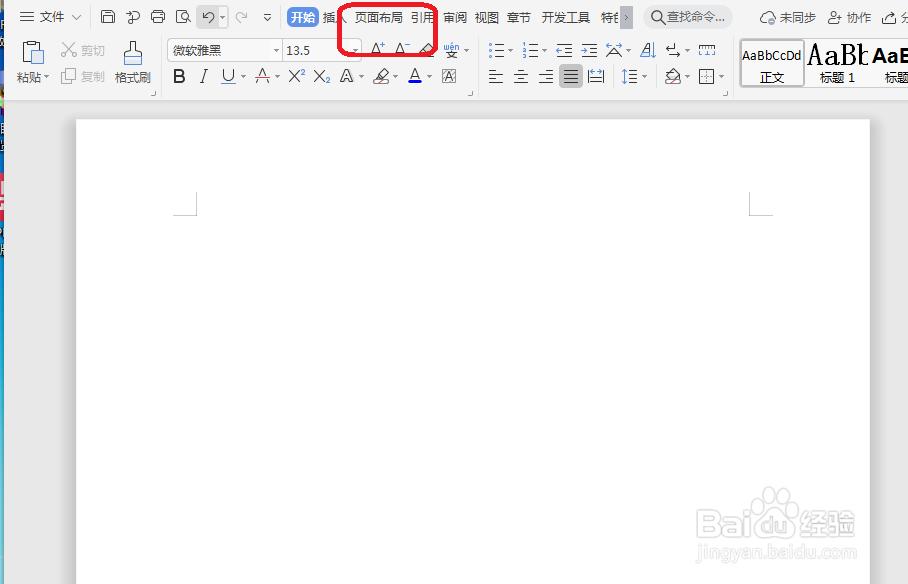Screen dimensions: 908x584
Task: Click the pinyin guide wén icon
Action: (452, 50)
